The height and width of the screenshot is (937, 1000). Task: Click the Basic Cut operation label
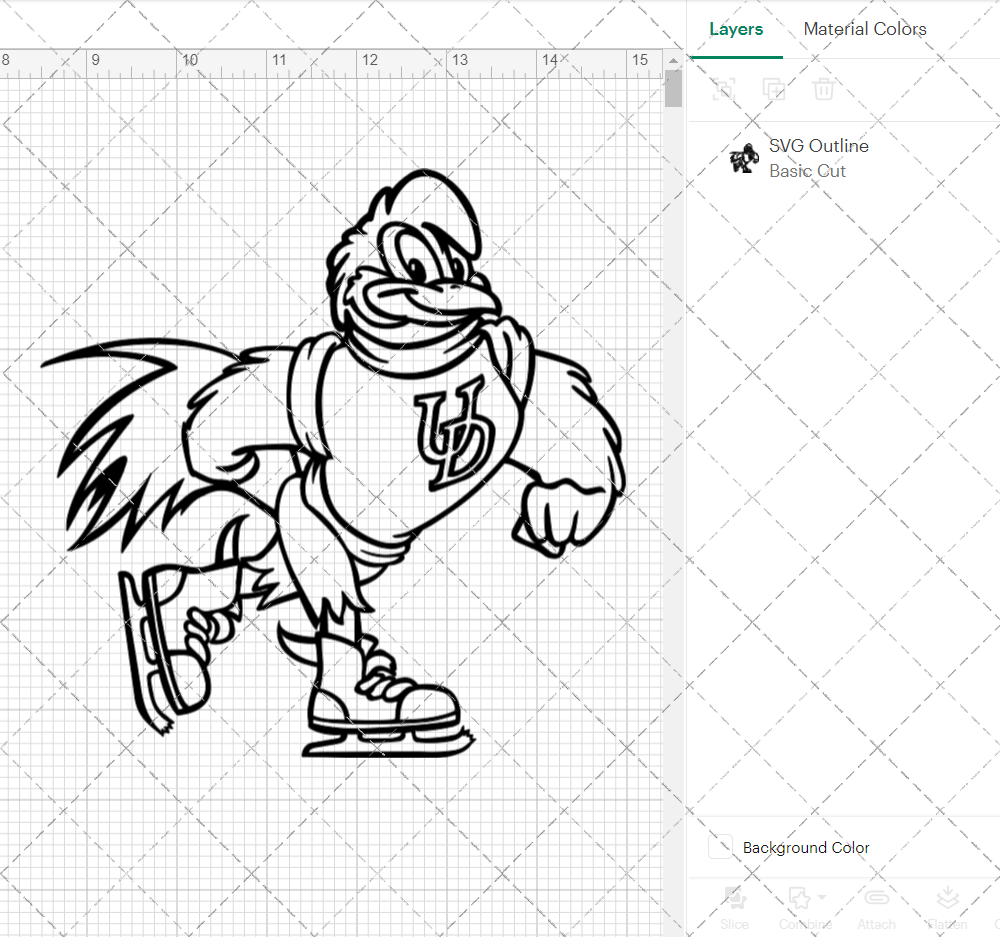pos(807,171)
